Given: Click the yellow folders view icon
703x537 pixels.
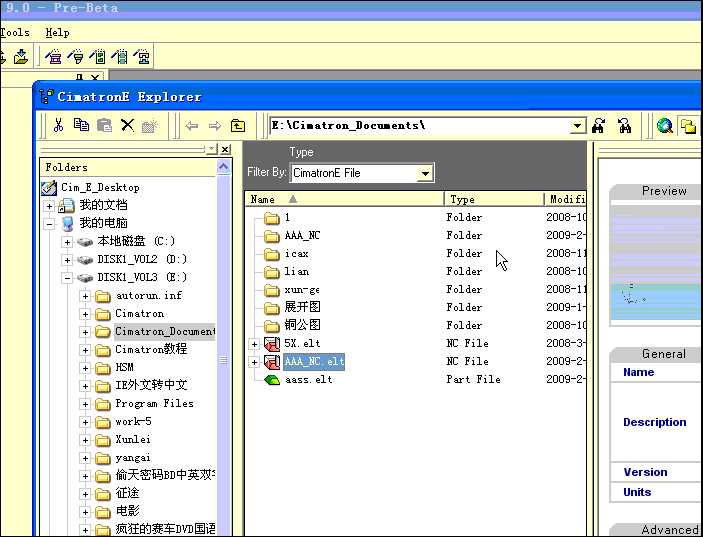Looking at the screenshot, I should (x=688, y=126).
